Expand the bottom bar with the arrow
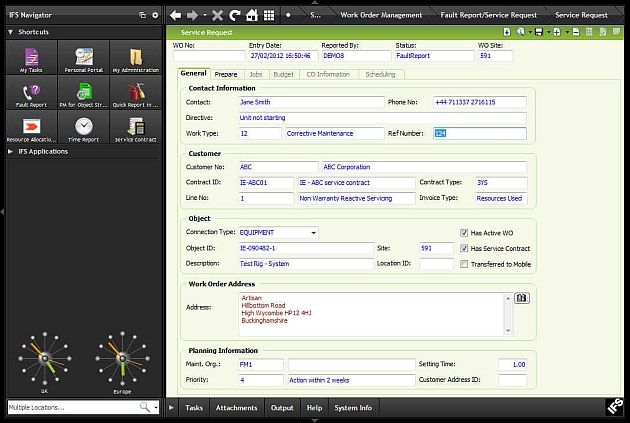Viewport: 630px width, 423px height. pyautogui.click(x=172, y=407)
